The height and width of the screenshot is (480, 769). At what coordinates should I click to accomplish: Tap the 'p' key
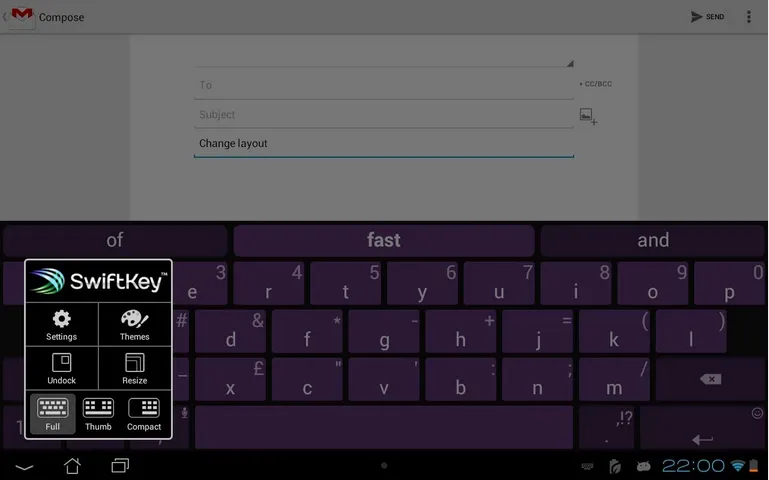[729, 283]
